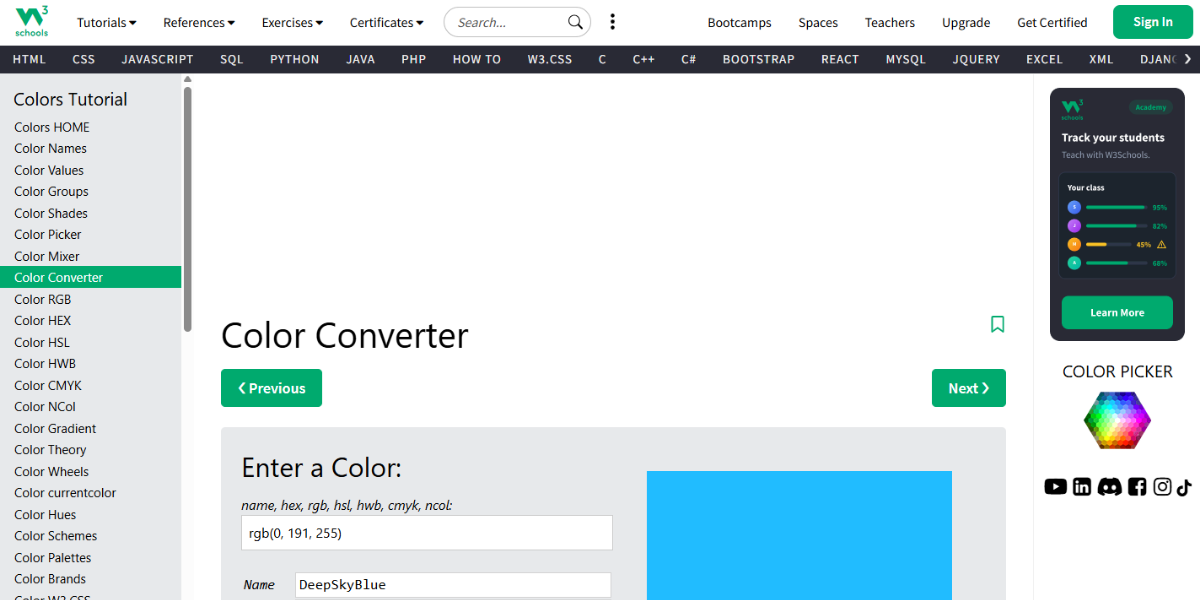This screenshot has height=600, width=1200.
Task: Open the Certificates dropdown
Action: point(386,22)
